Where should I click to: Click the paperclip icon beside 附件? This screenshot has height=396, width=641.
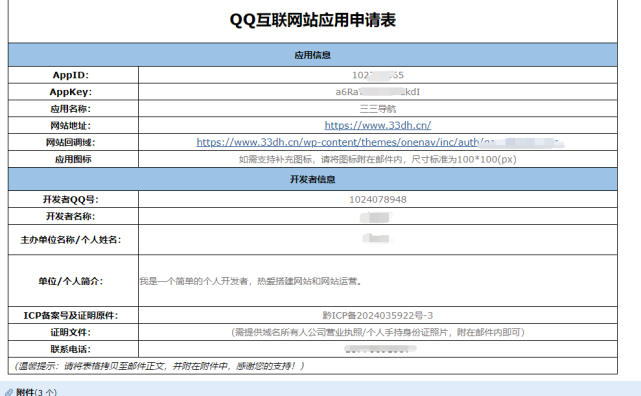(x=9, y=392)
